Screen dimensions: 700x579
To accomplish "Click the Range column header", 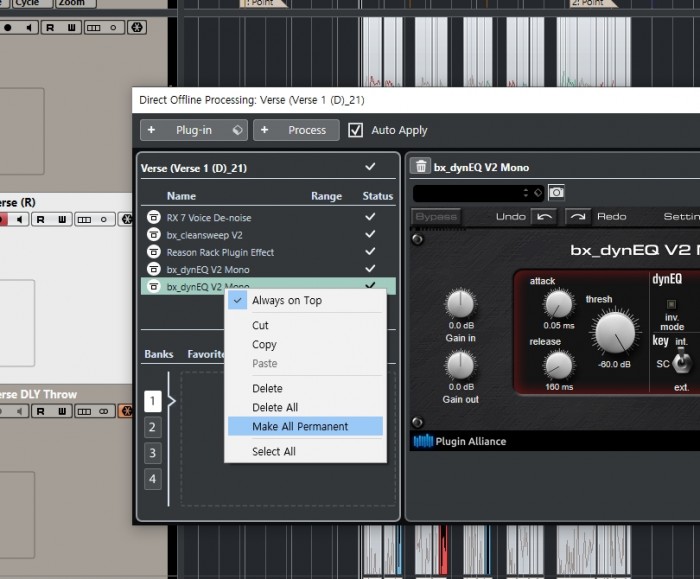I will [x=326, y=196].
